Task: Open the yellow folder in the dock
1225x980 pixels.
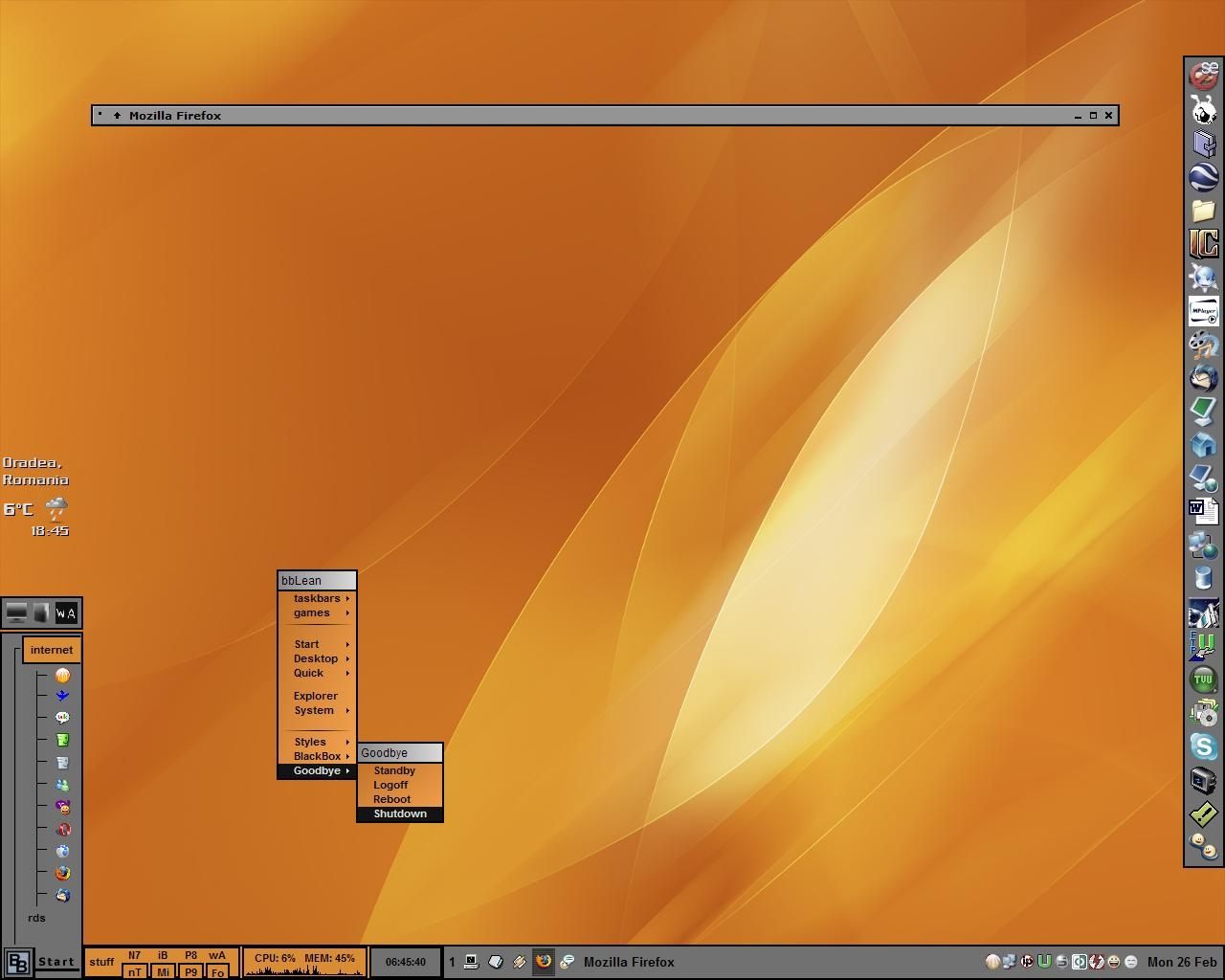Action: tap(1203, 210)
